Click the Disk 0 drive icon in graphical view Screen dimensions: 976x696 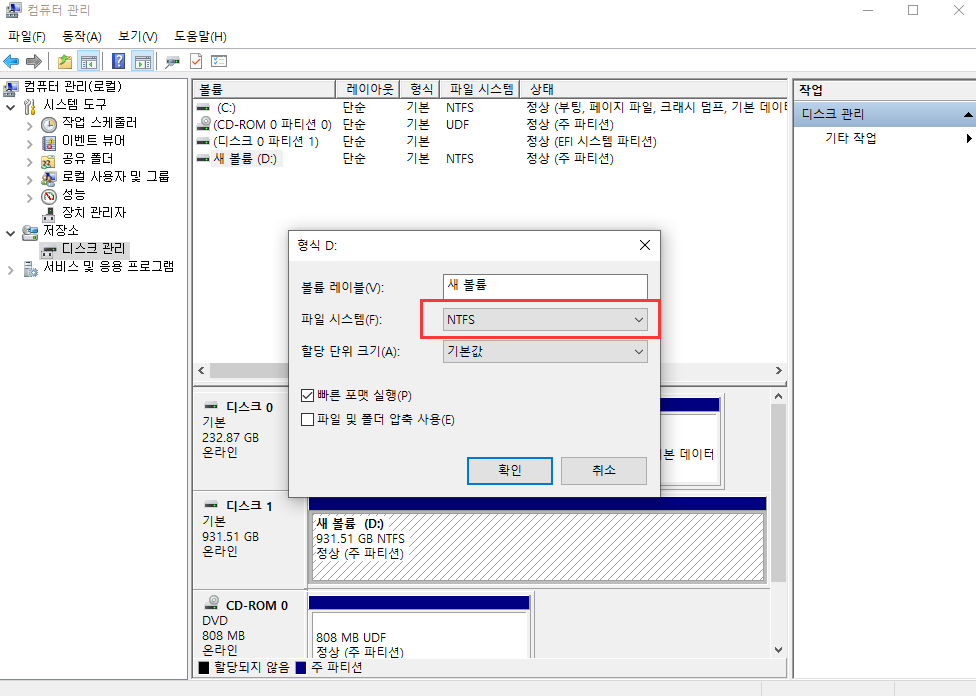pyautogui.click(x=211, y=405)
